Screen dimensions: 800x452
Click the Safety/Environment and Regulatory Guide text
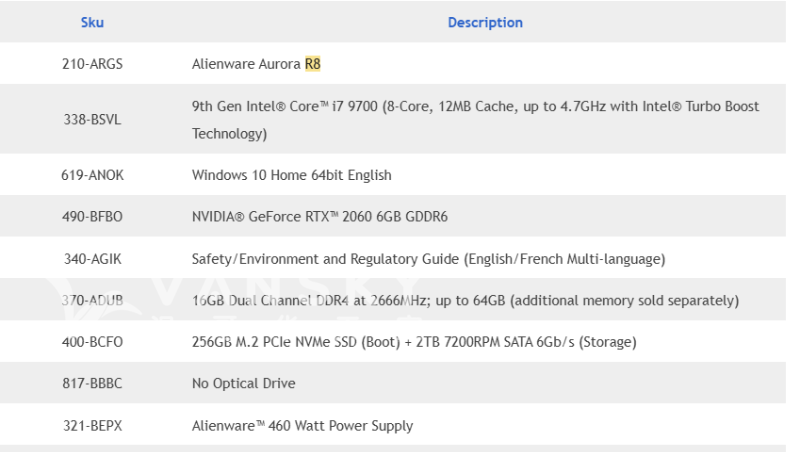(428, 259)
